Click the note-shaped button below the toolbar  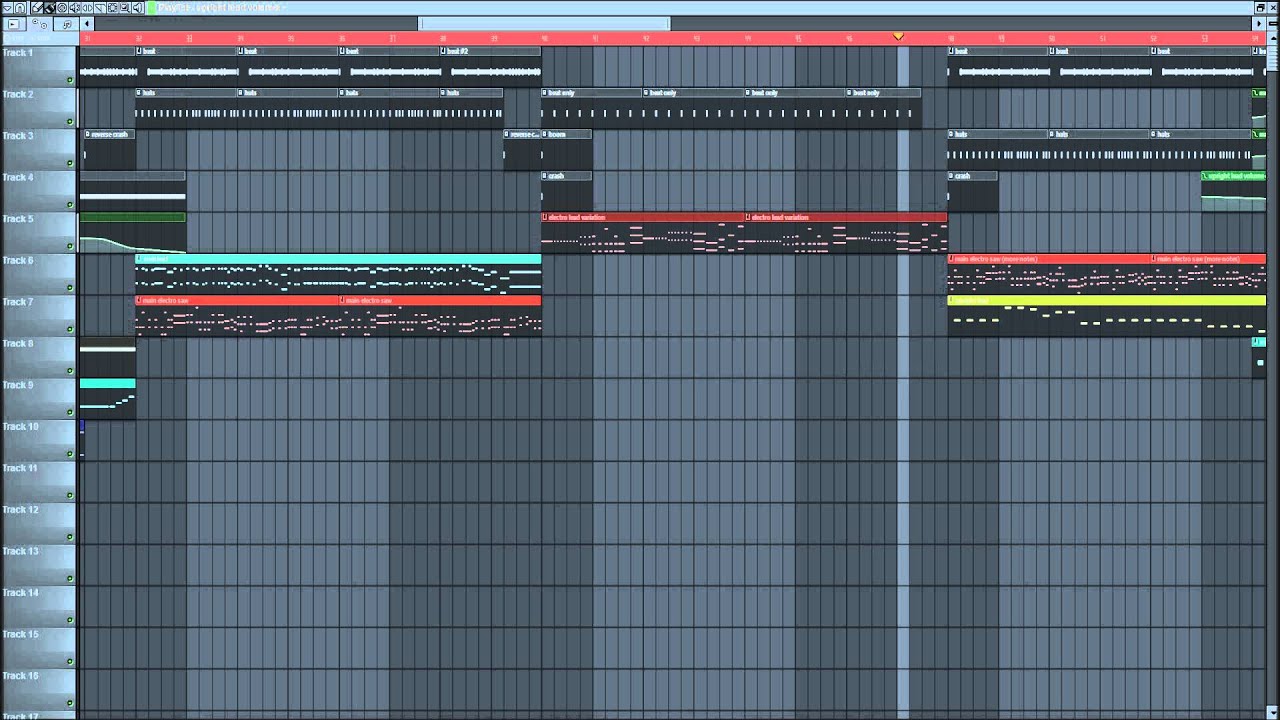coord(67,24)
